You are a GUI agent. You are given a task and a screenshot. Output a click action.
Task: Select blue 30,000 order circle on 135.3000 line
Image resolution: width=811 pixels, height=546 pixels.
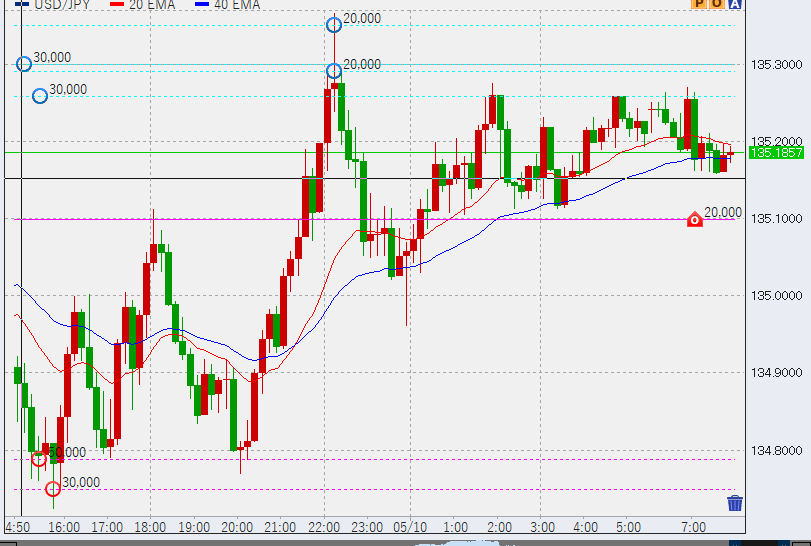(24, 64)
